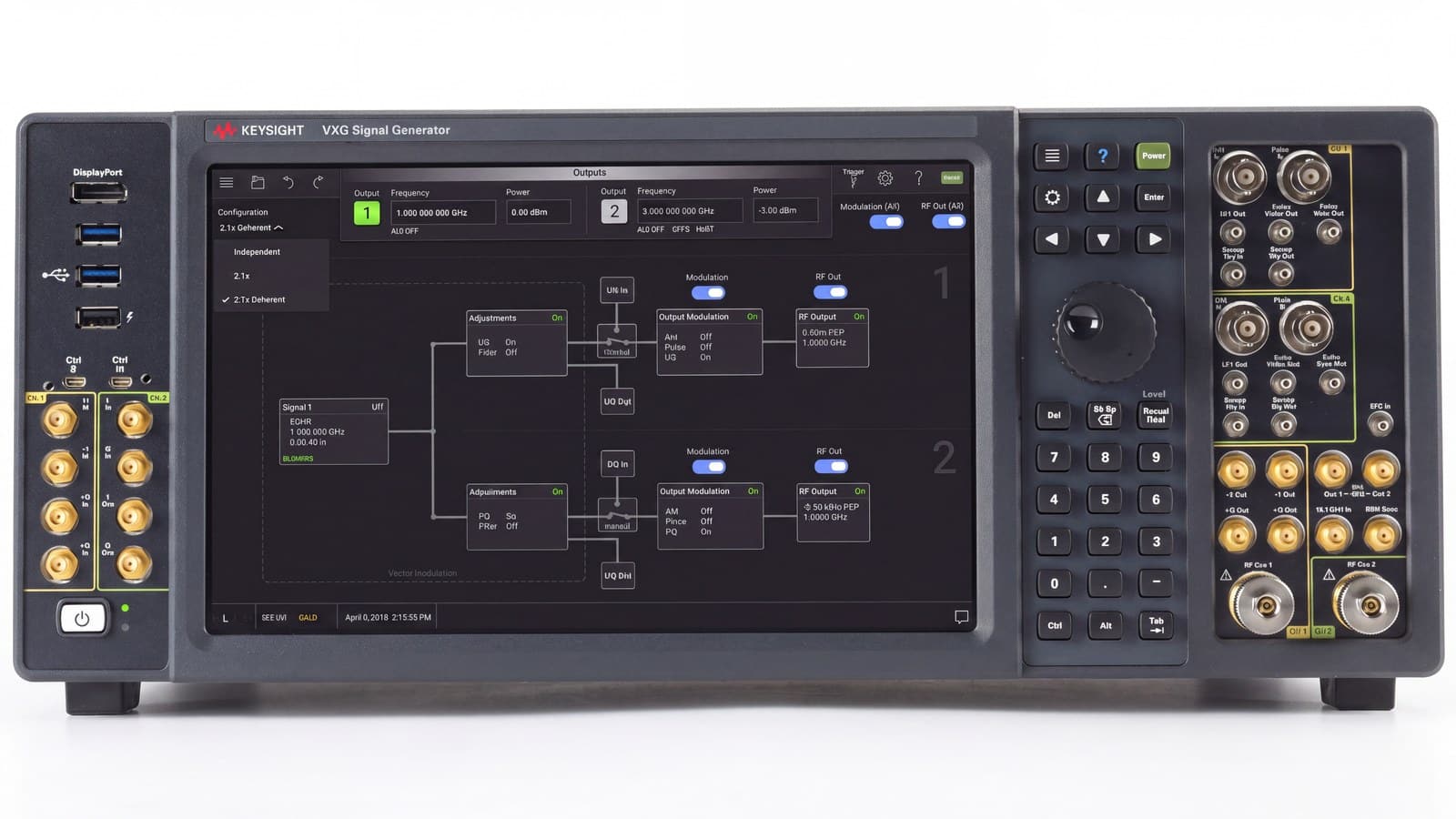Image resolution: width=1456 pixels, height=819 pixels.
Task: Push the Tab key on keypad
Action: tap(1156, 625)
